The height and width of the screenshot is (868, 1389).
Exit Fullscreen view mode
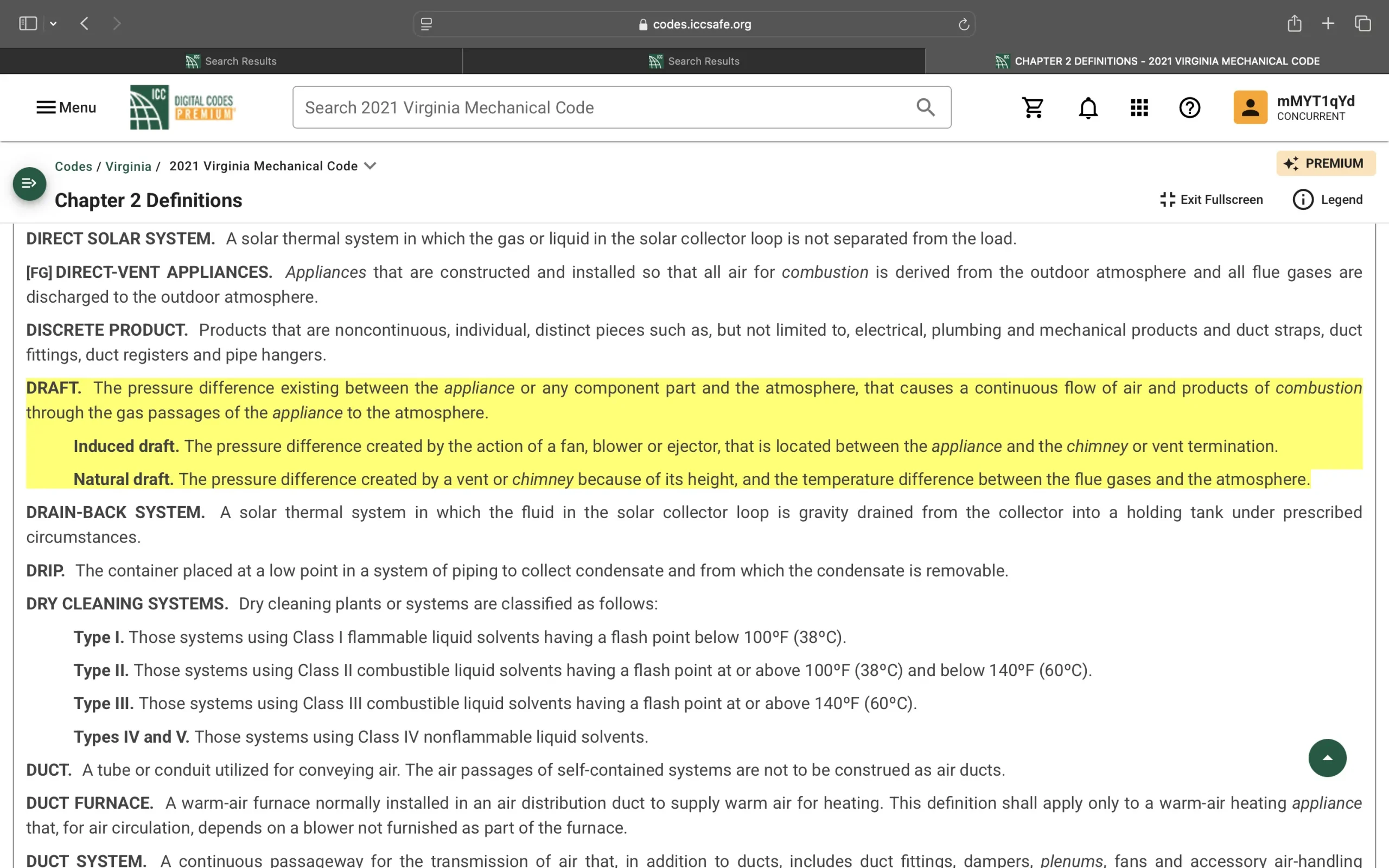click(1211, 200)
